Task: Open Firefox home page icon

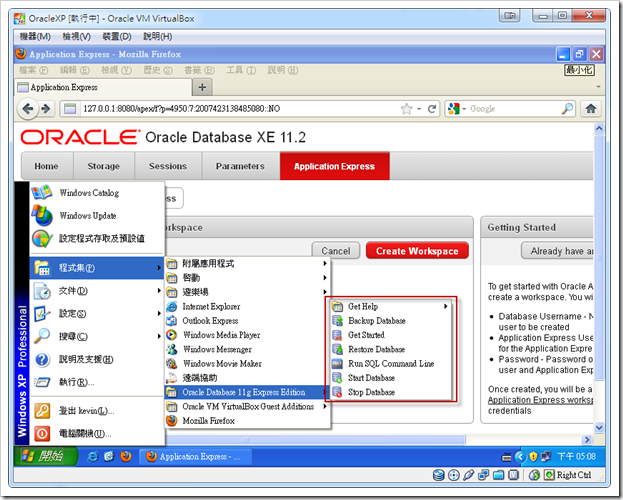Action: point(591,109)
